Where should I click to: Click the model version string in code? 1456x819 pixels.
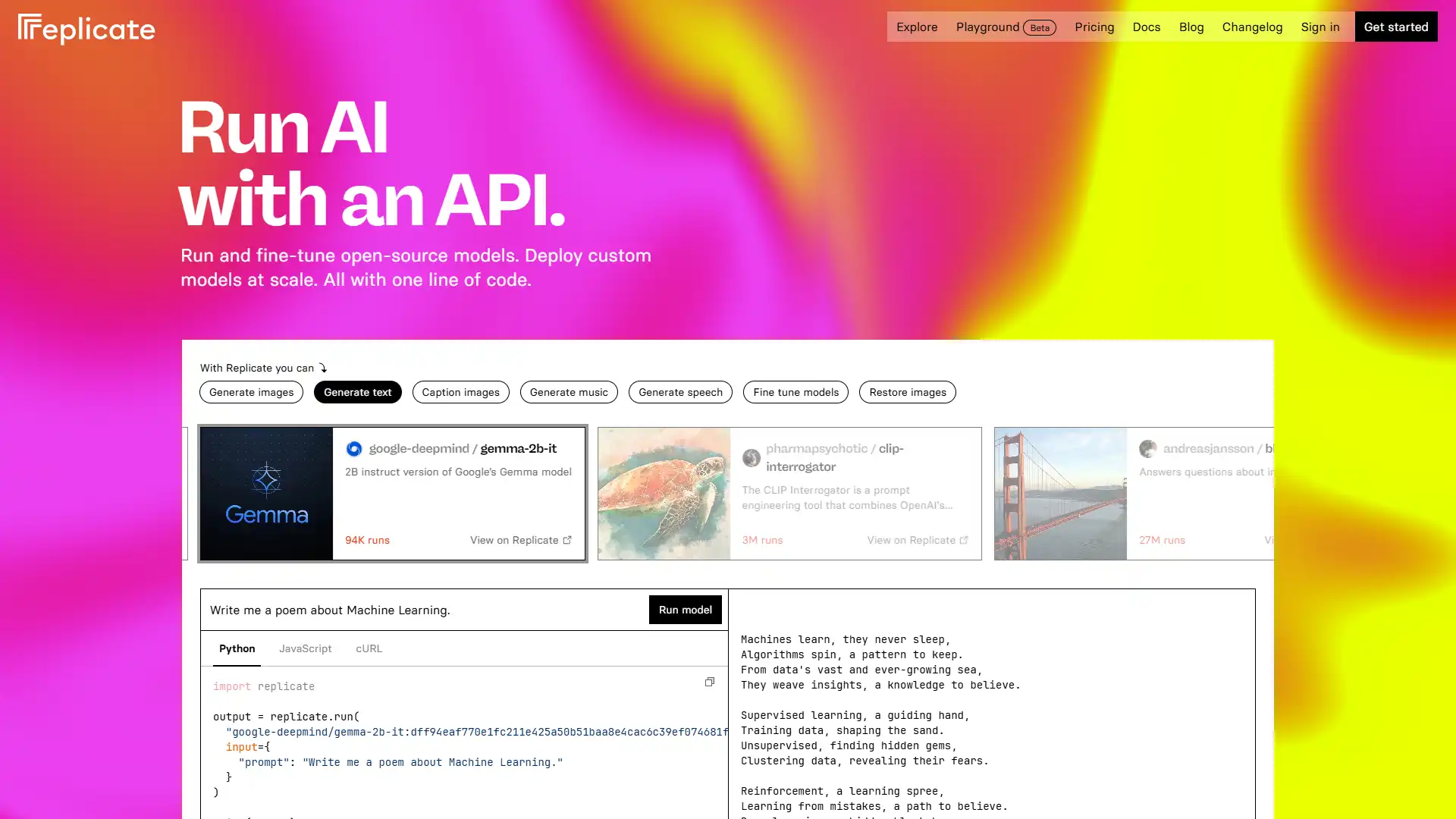pyautogui.click(x=477, y=732)
